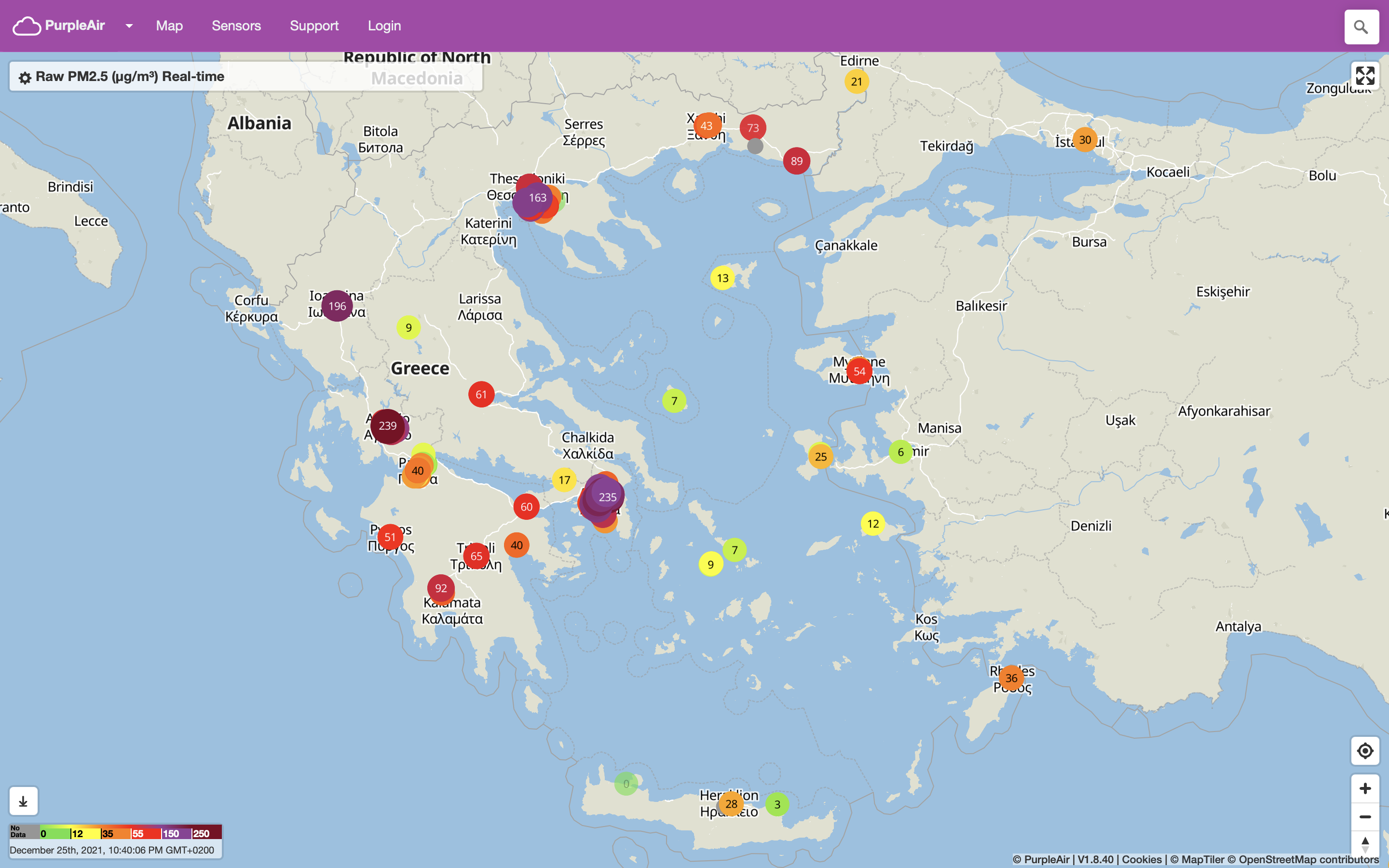This screenshot has height=868, width=1389.
Task: Reset map bearing with compass arrow
Action: [1365, 844]
